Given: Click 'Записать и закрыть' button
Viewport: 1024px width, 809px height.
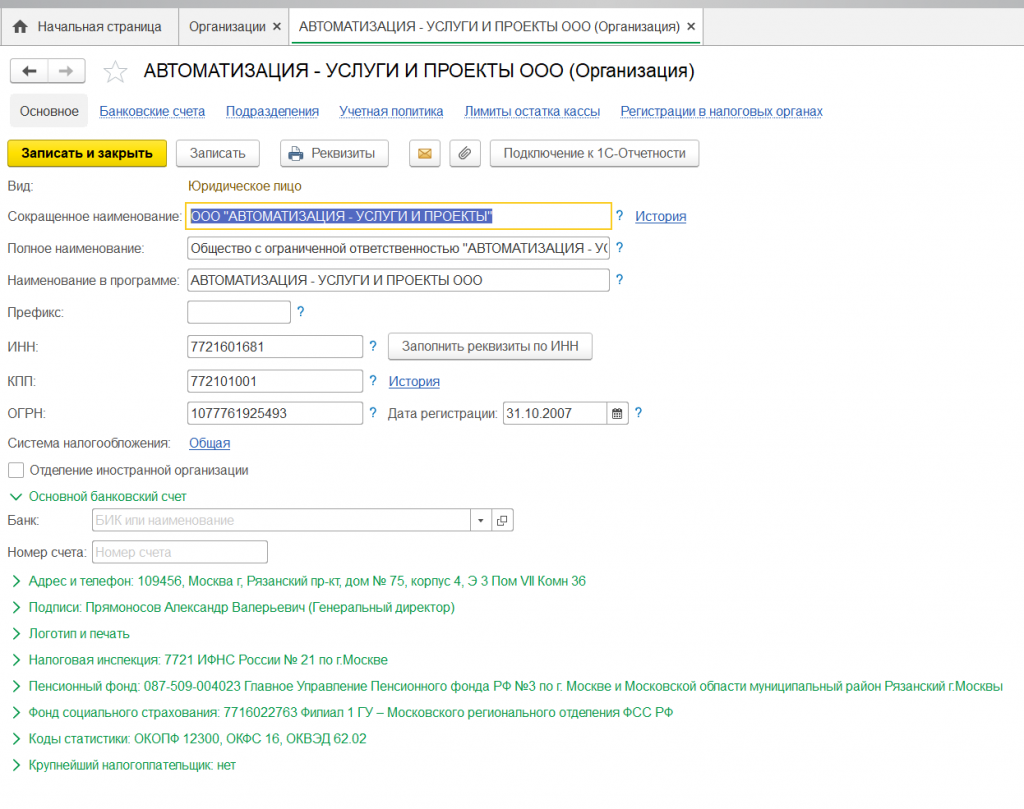Looking at the screenshot, I should click(87, 153).
